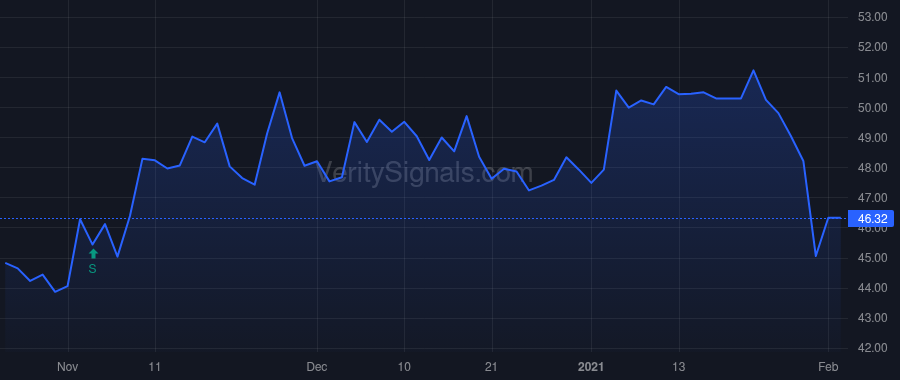Click the 50.00 price axis label
900x380 pixels.
pyautogui.click(x=872, y=108)
